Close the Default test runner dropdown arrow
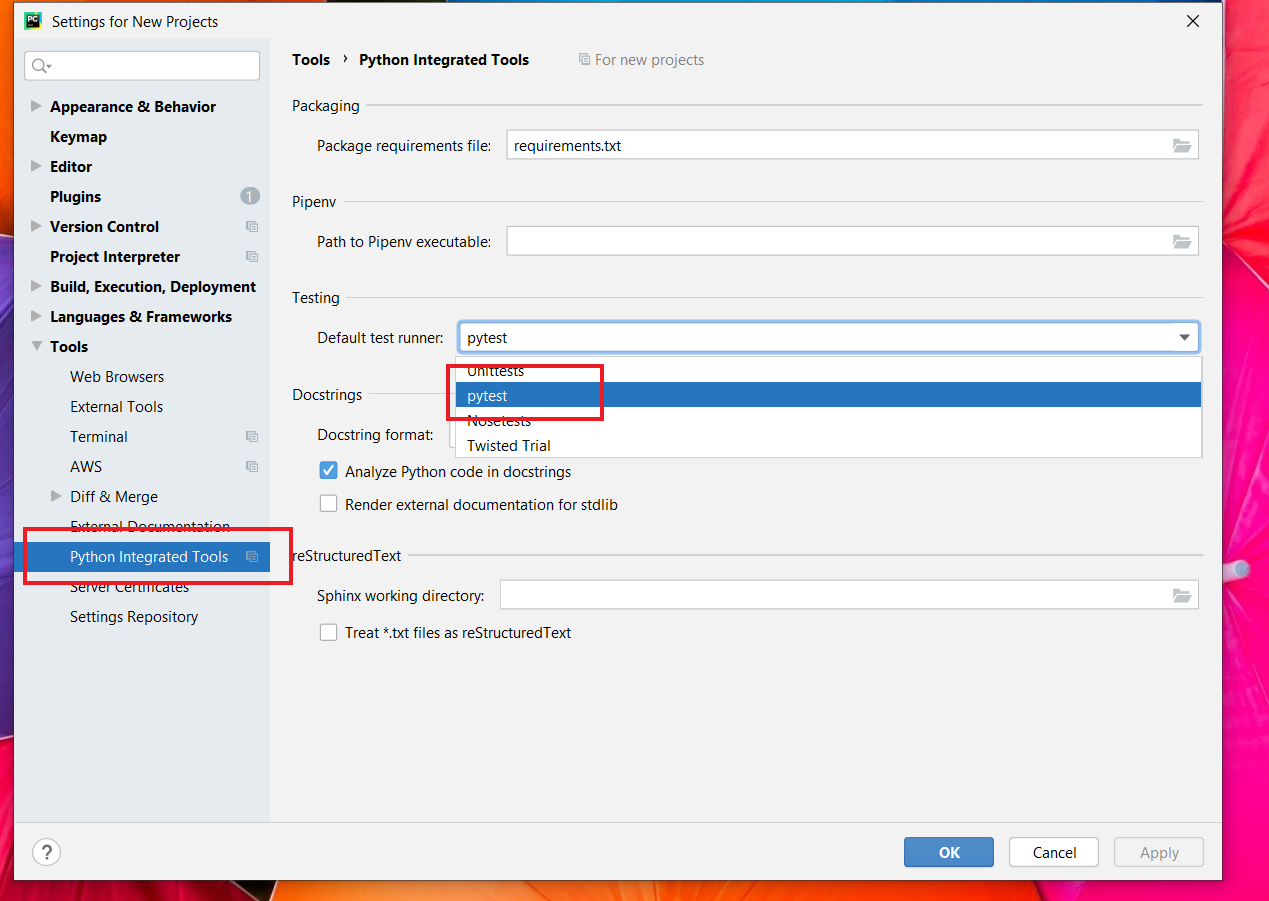Screen dimensions: 1269x901 [1184, 338]
